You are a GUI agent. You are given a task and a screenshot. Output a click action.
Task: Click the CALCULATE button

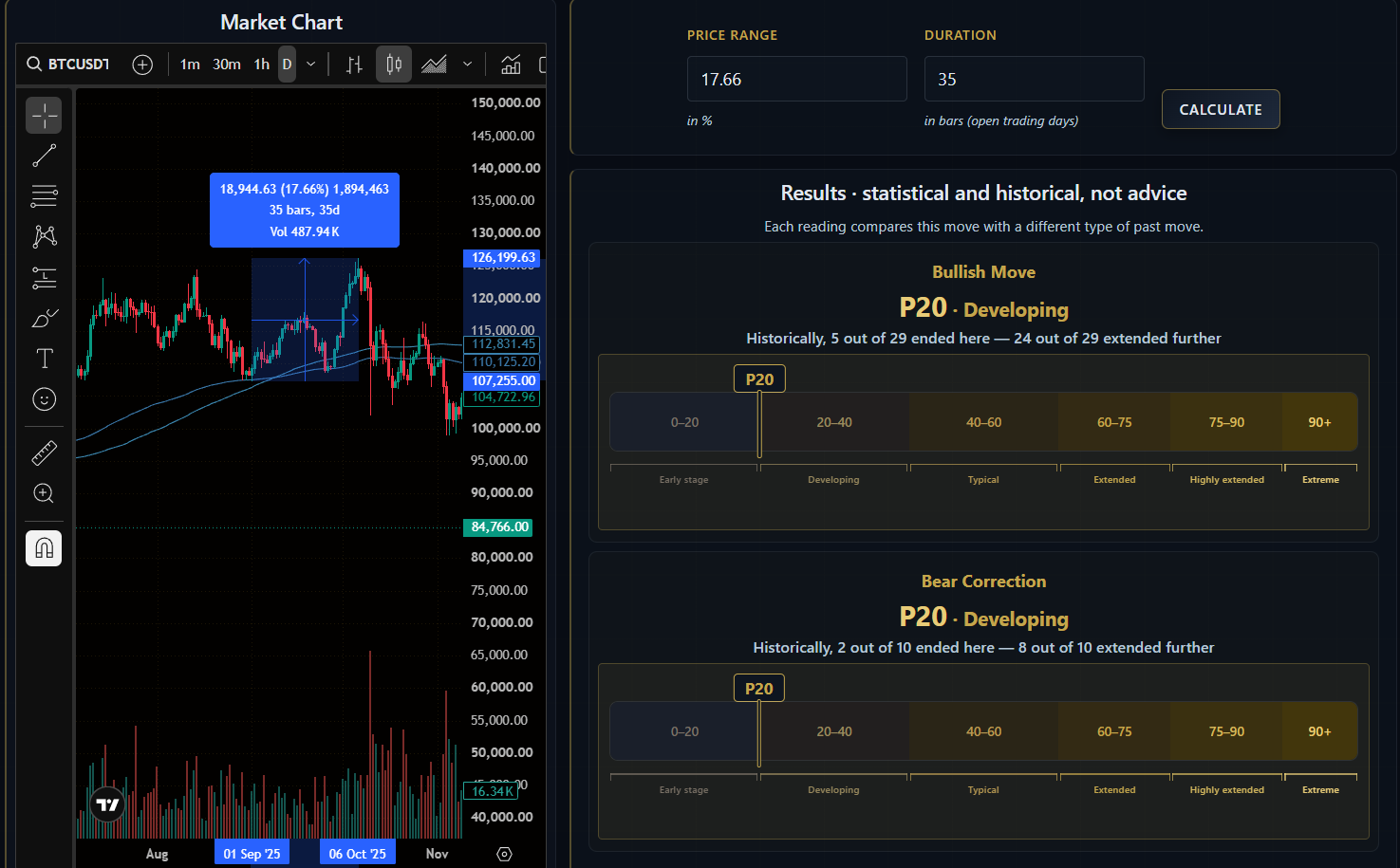point(1221,109)
